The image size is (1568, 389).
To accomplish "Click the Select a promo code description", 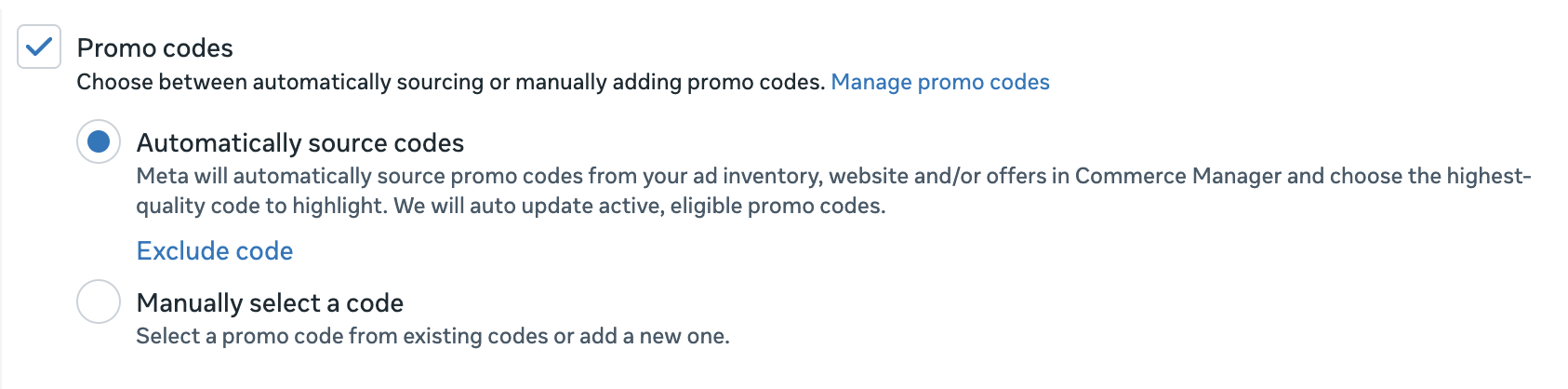I will 432,336.
